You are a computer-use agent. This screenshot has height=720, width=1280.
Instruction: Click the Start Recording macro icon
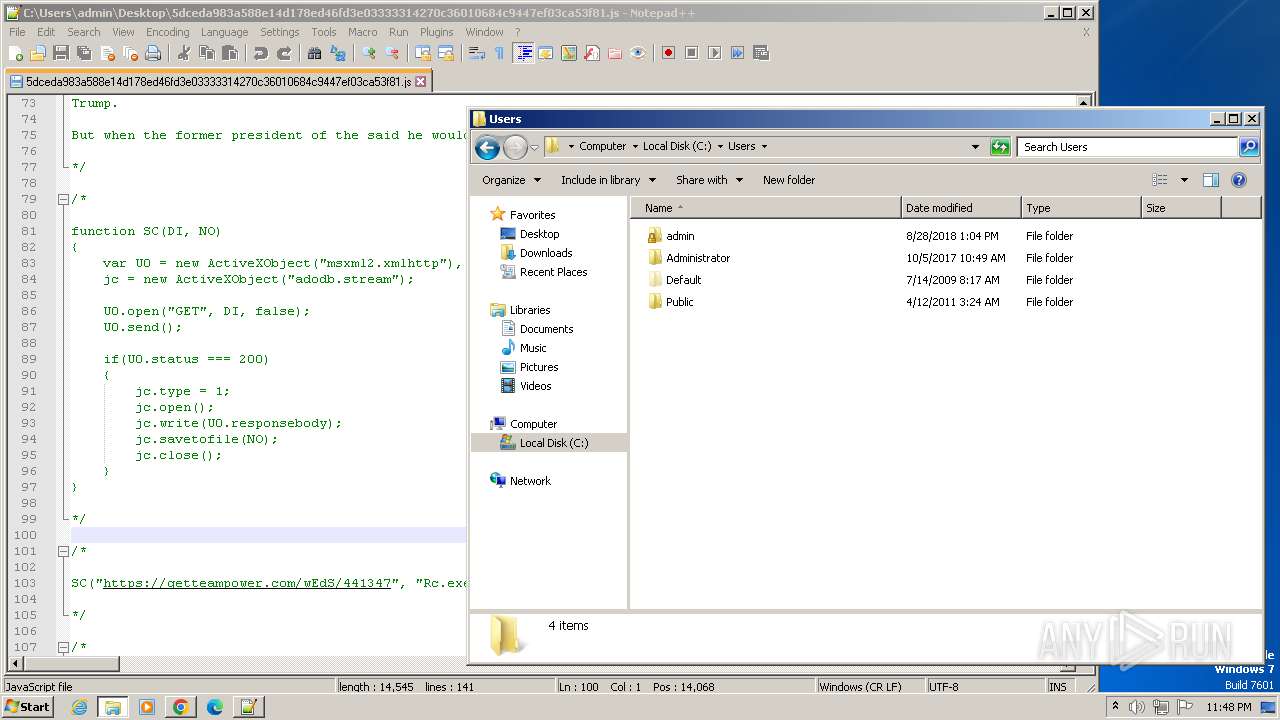(668, 53)
